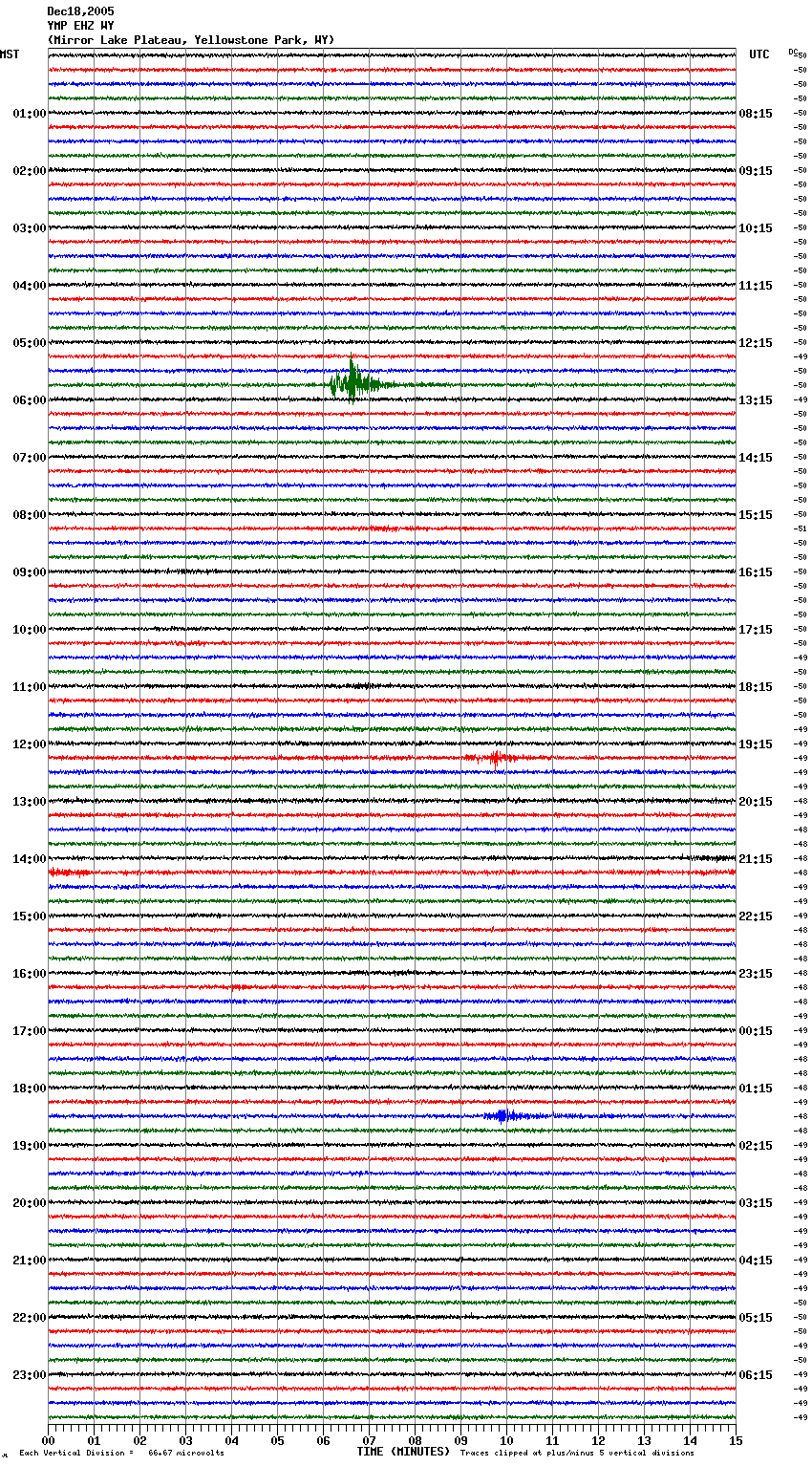Screen dimensions: 812x1466
Task: Click the 23:15 UTC time label
Action: point(756,974)
